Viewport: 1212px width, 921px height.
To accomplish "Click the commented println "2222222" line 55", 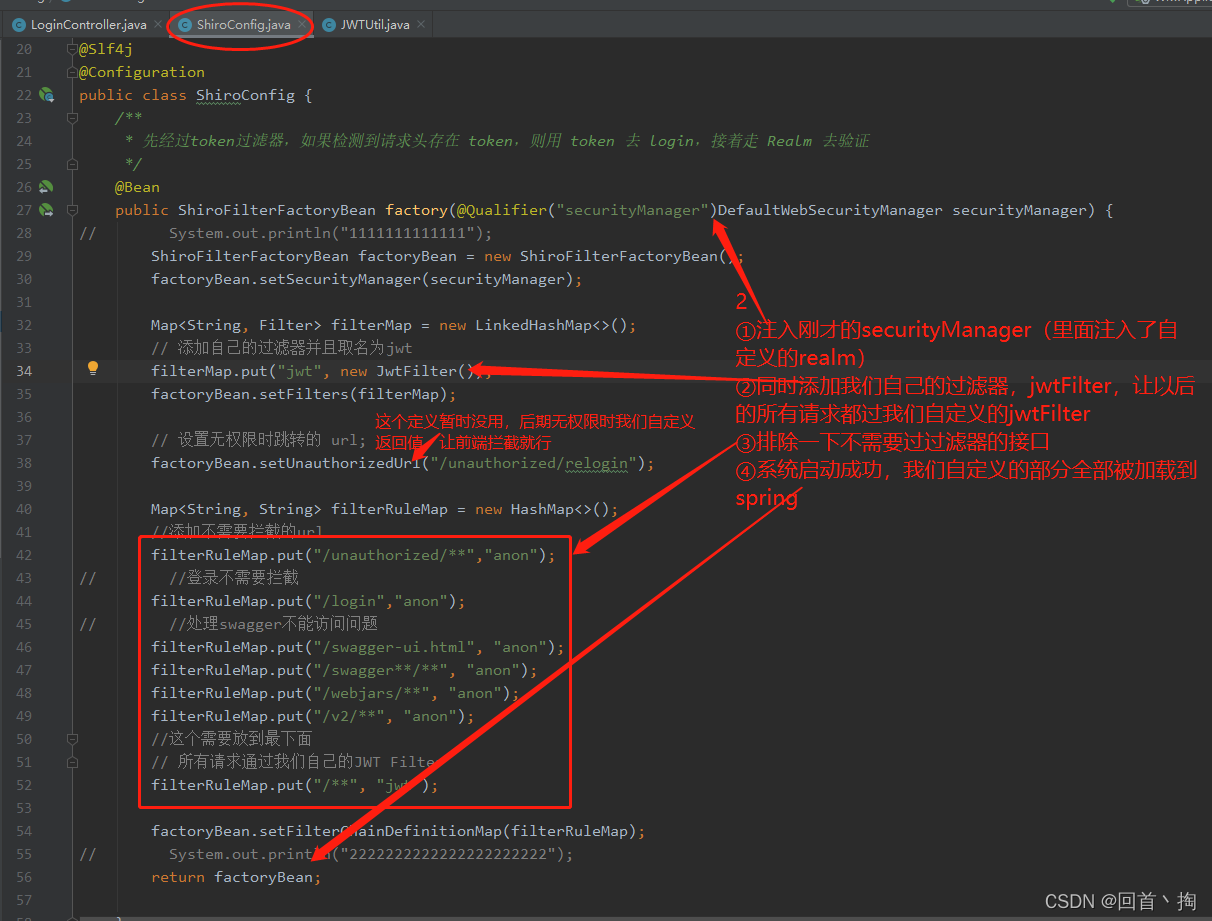I will (372, 854).
